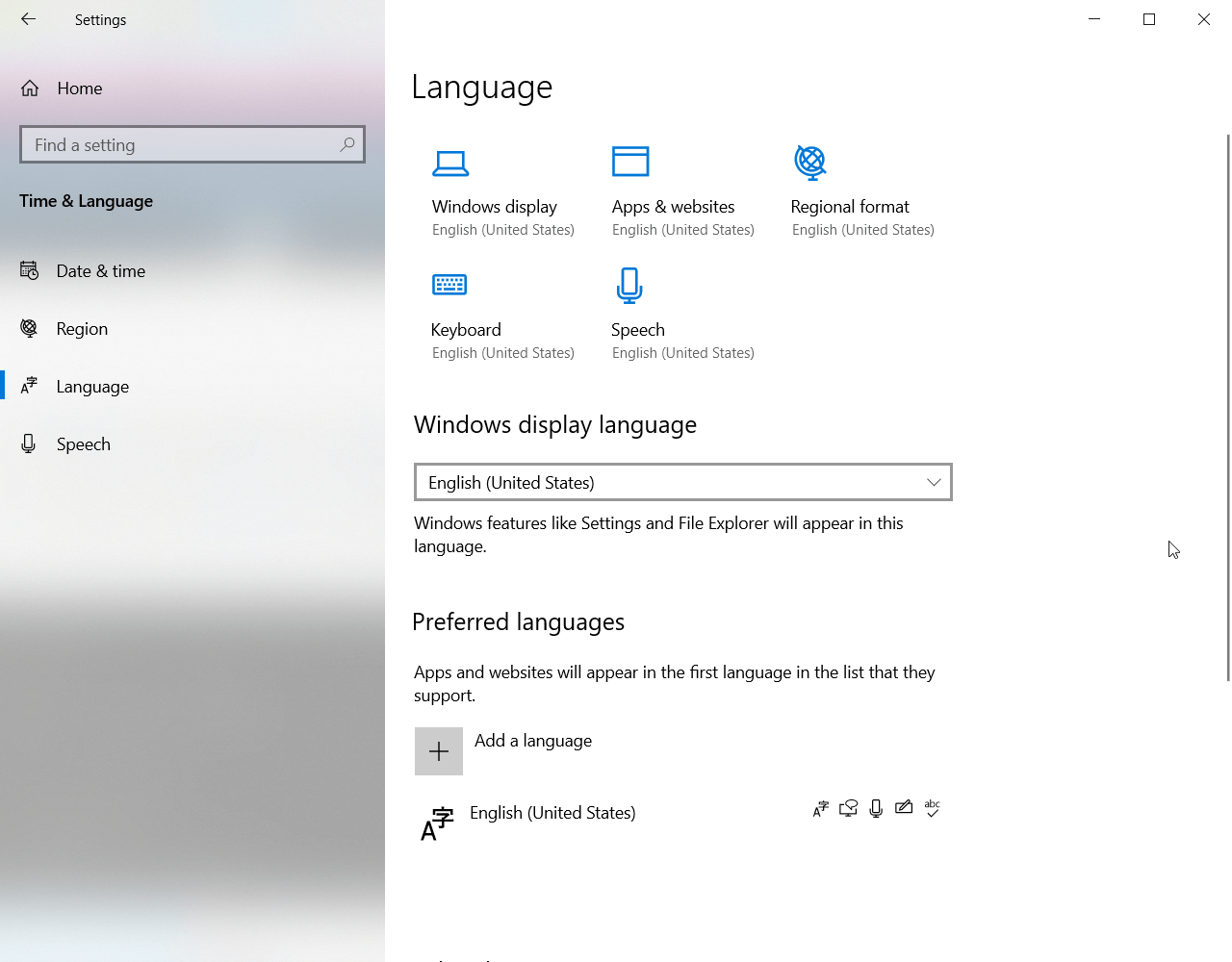1232x962 pixels.
Task: Open the Regional format tile label
Action: tap(850, 207)
